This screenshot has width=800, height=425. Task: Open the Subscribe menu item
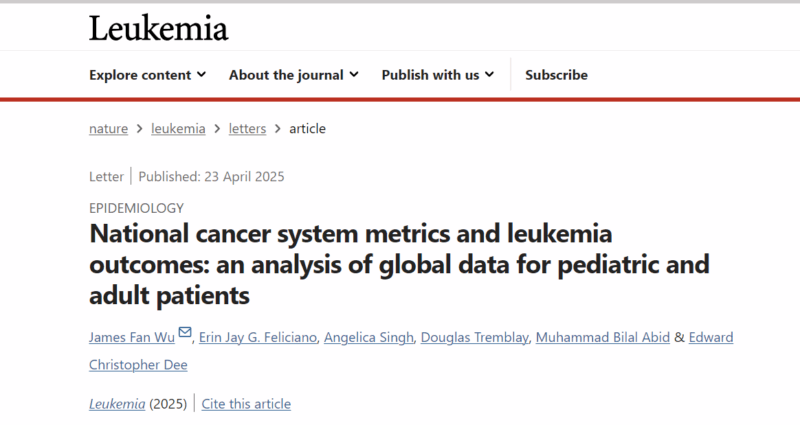click(x=556, y=75)
